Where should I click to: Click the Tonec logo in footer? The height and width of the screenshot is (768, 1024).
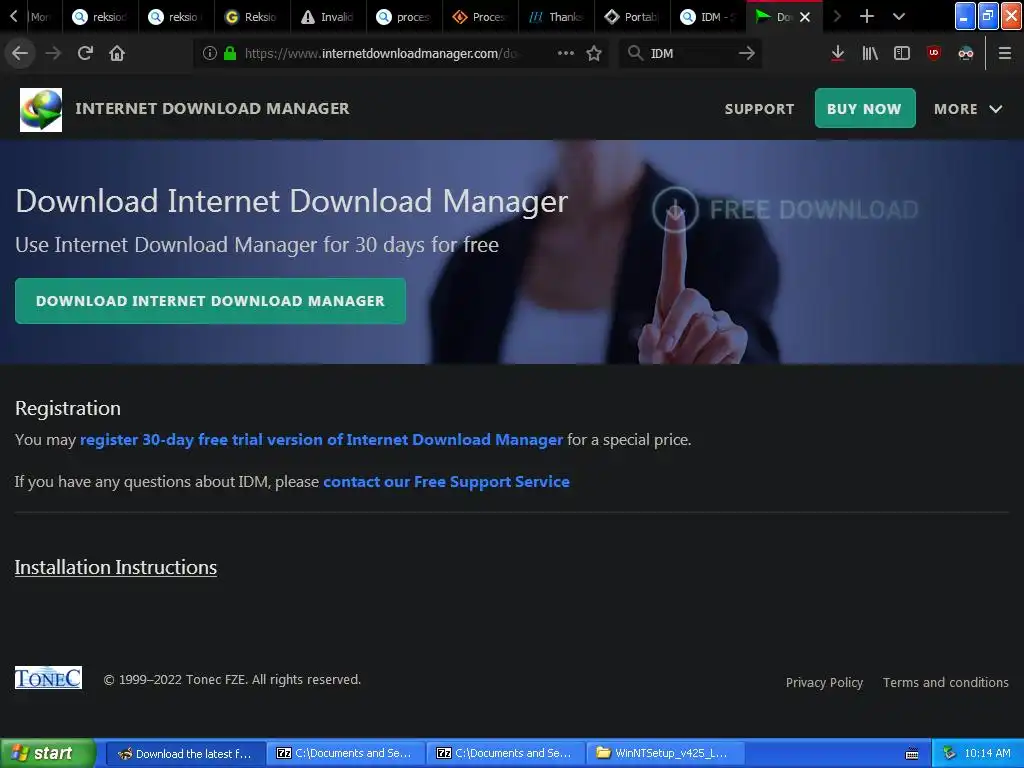click(48, 678)
